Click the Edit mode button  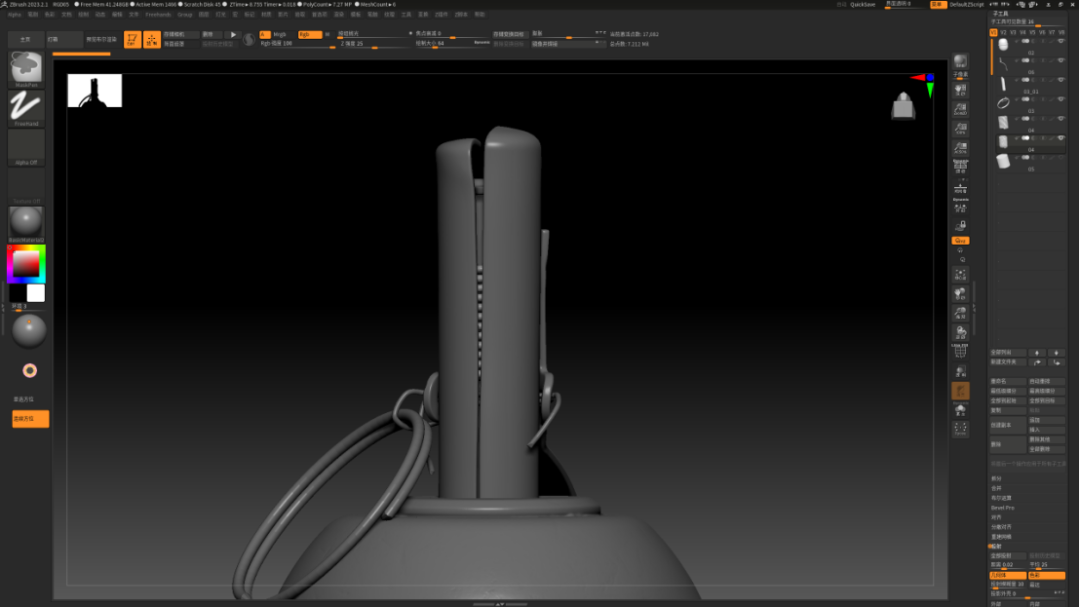coord(132,39)
